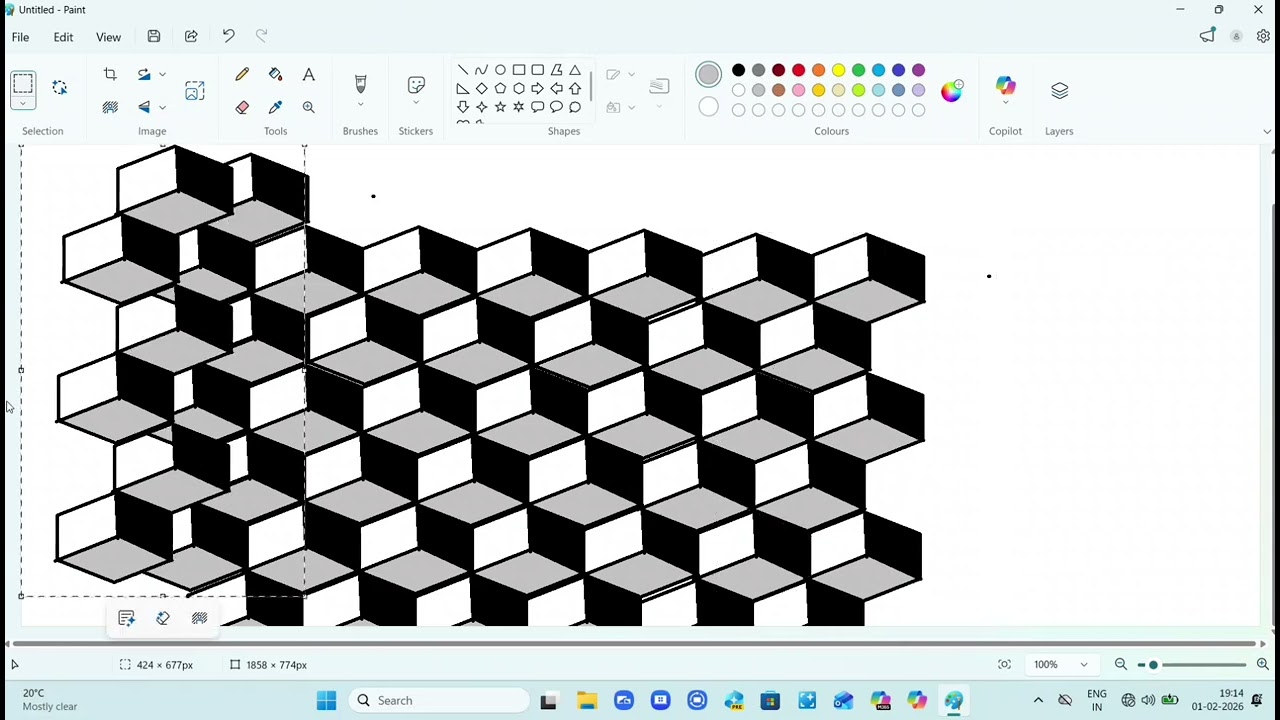Click the Remove background icon in Image group
1280x720 pixels.
point(110,107)
